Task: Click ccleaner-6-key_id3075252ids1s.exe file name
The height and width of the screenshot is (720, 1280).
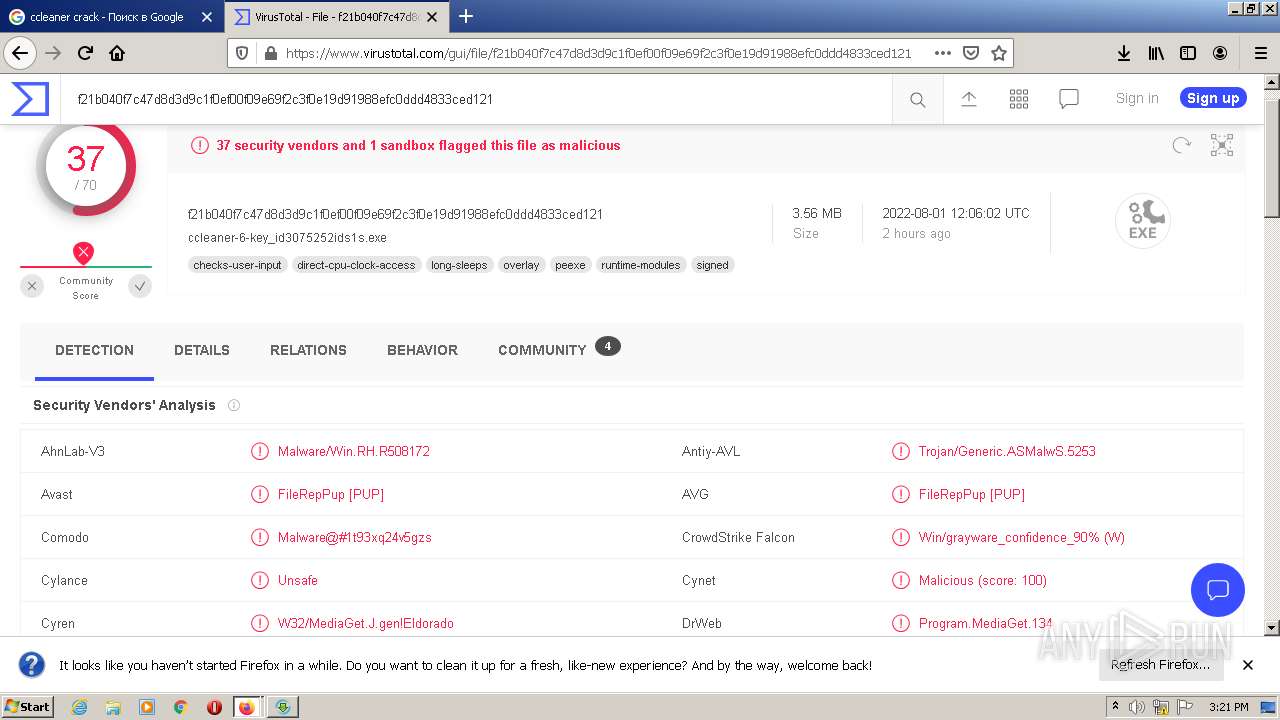Action: point(287,238)
